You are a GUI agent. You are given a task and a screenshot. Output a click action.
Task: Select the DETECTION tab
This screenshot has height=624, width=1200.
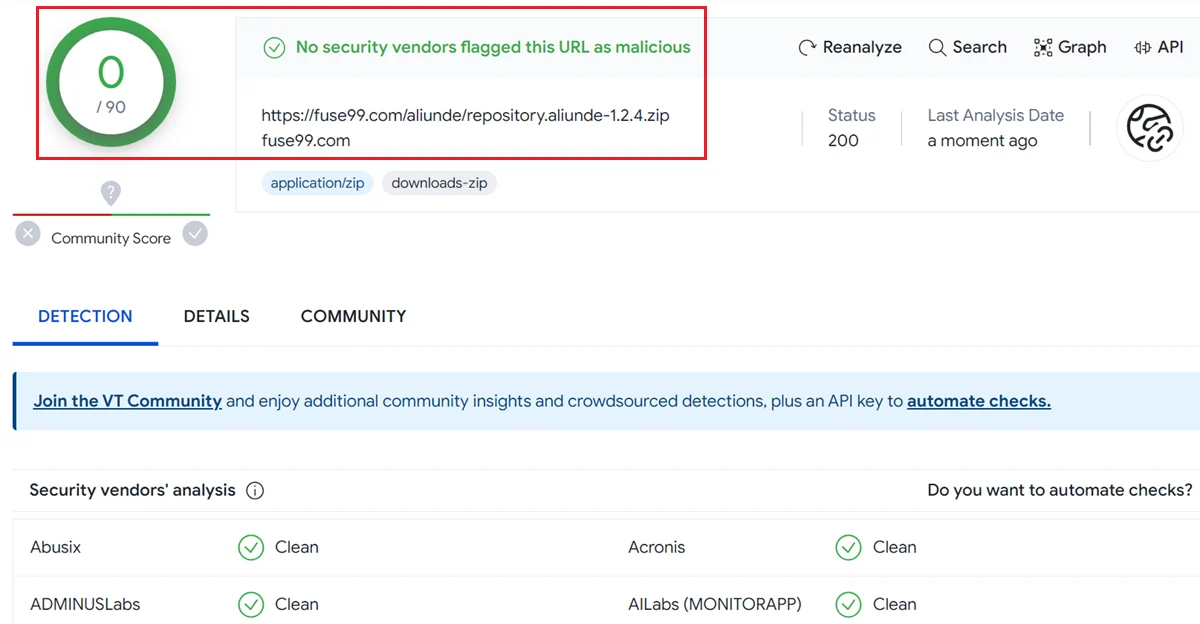point(85,316)
